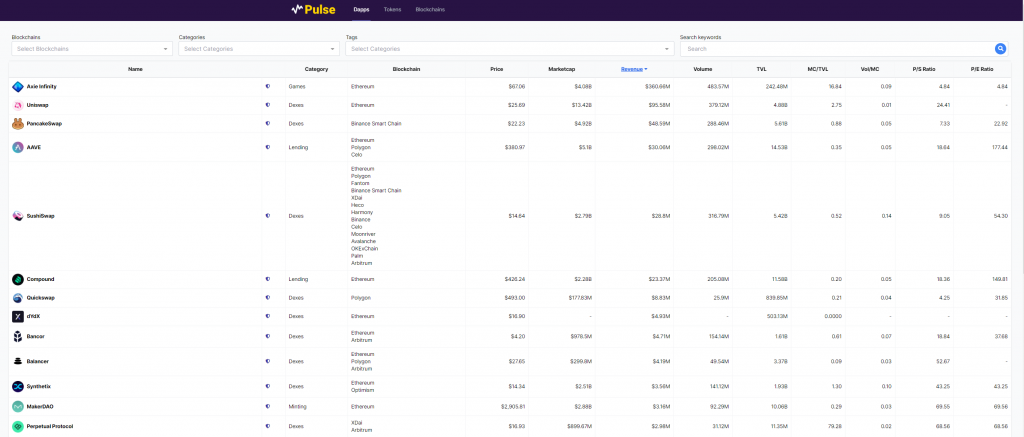Image resolution: width=1024 pixels, height=437 pixels.
Task: Click the Quickswap logo icon
Action: 18,298
